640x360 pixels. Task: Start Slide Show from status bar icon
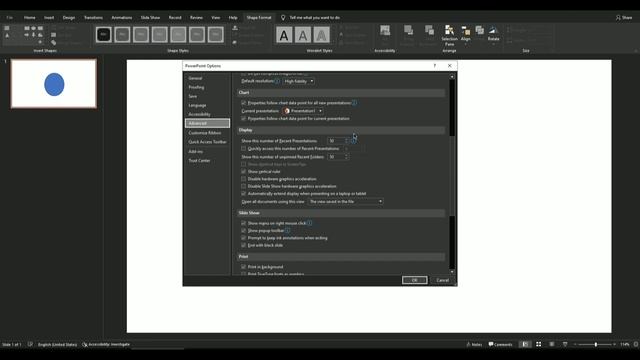(565, 344)
